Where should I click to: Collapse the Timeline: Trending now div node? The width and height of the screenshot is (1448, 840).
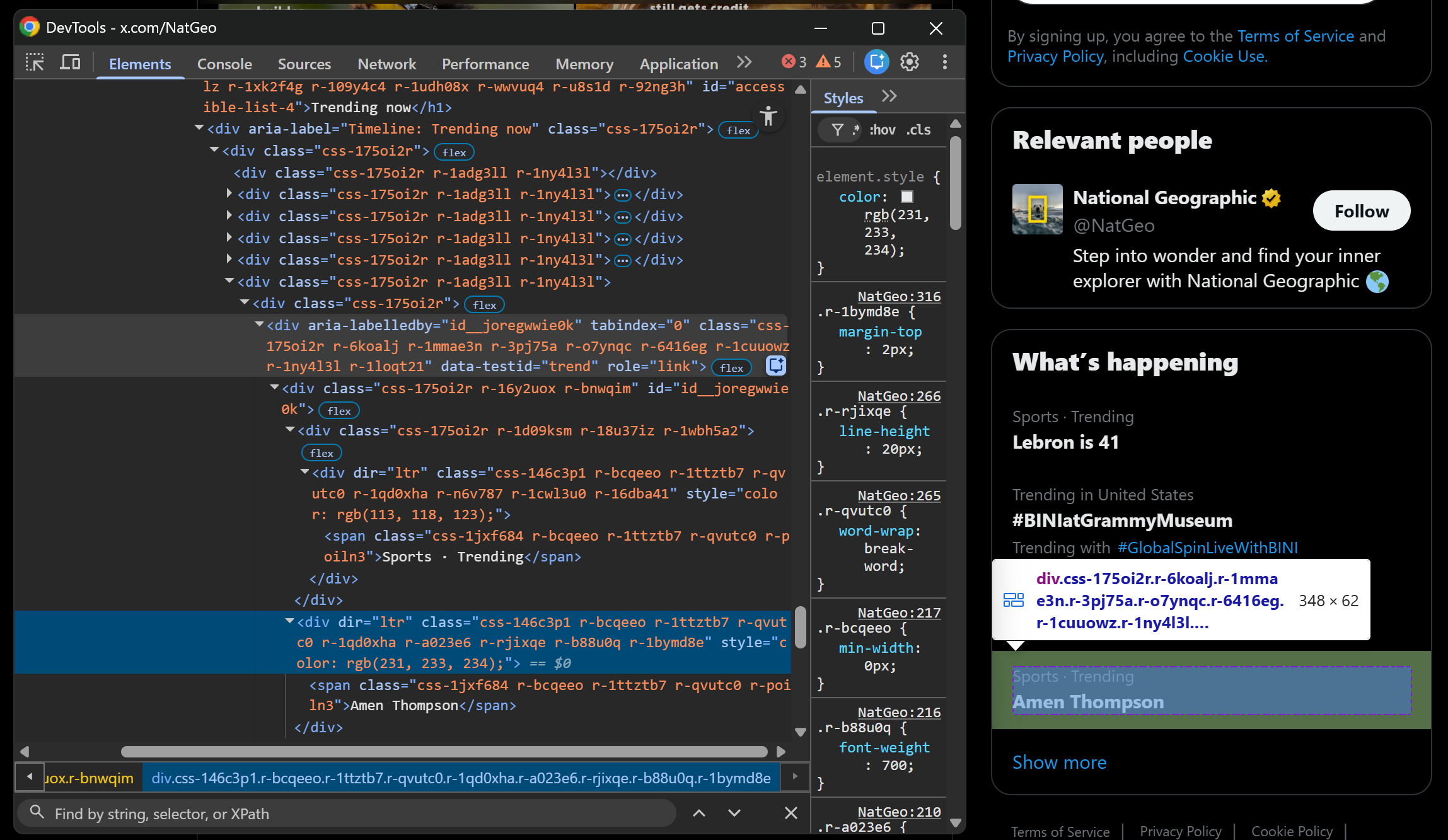pyautogui.click(x=199, y=128)
